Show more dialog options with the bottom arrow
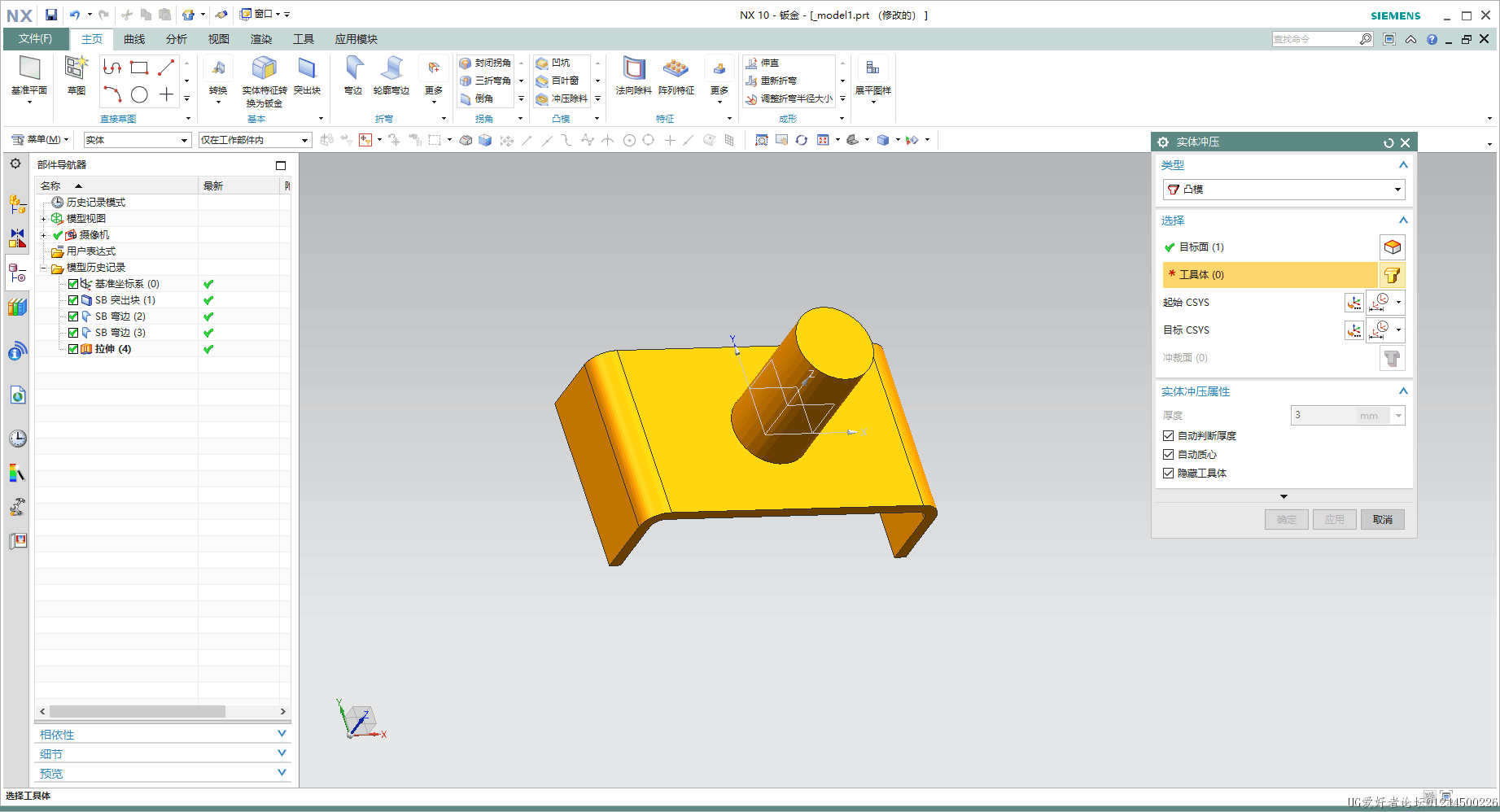Image resolution: width=1500 pixels, height=812 pixels. (x=1284, y=496)
